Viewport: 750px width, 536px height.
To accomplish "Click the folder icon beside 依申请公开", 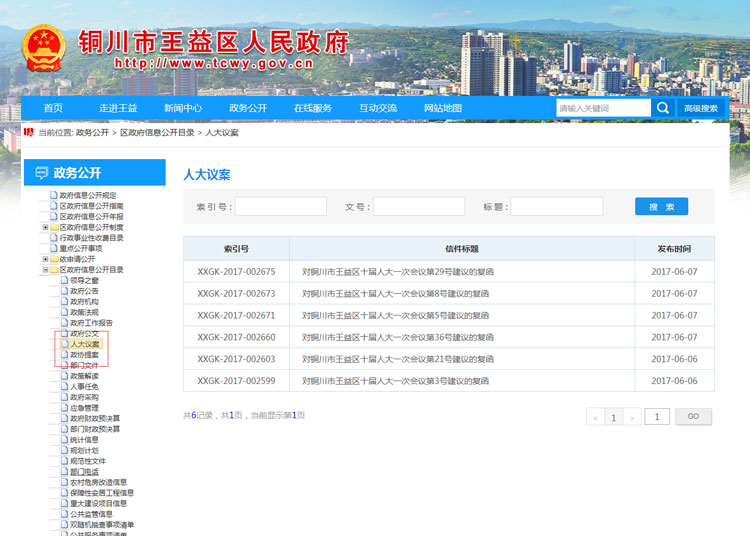I will 54,259.
